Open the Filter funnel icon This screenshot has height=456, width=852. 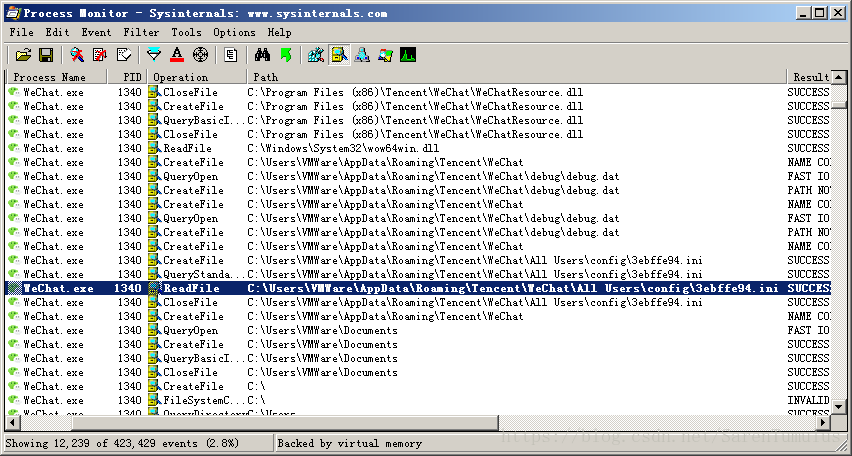click(x=154, y=55)
